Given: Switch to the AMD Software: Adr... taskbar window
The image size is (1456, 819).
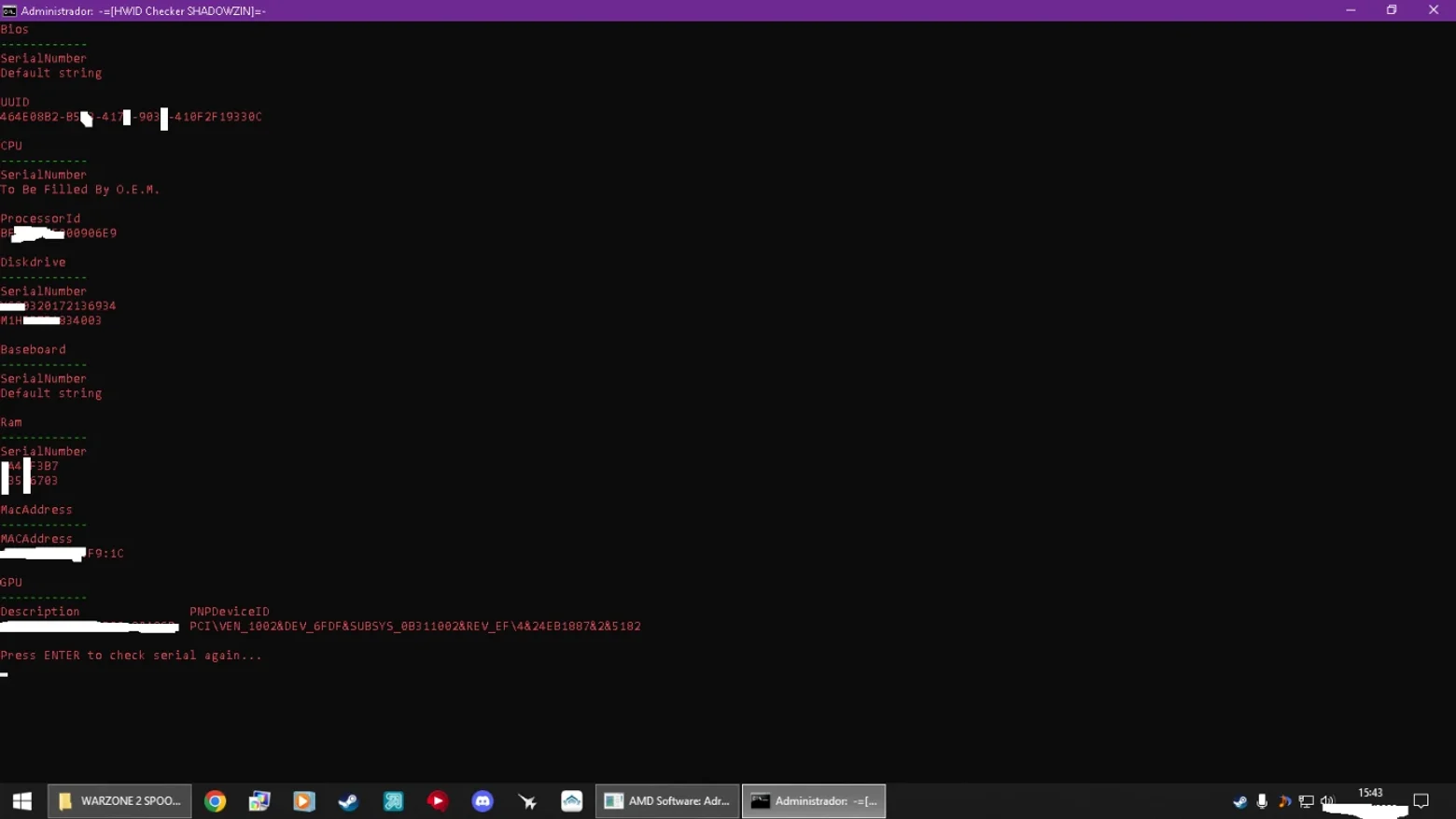Looking at the screenshot, I should tap(667, 801).
